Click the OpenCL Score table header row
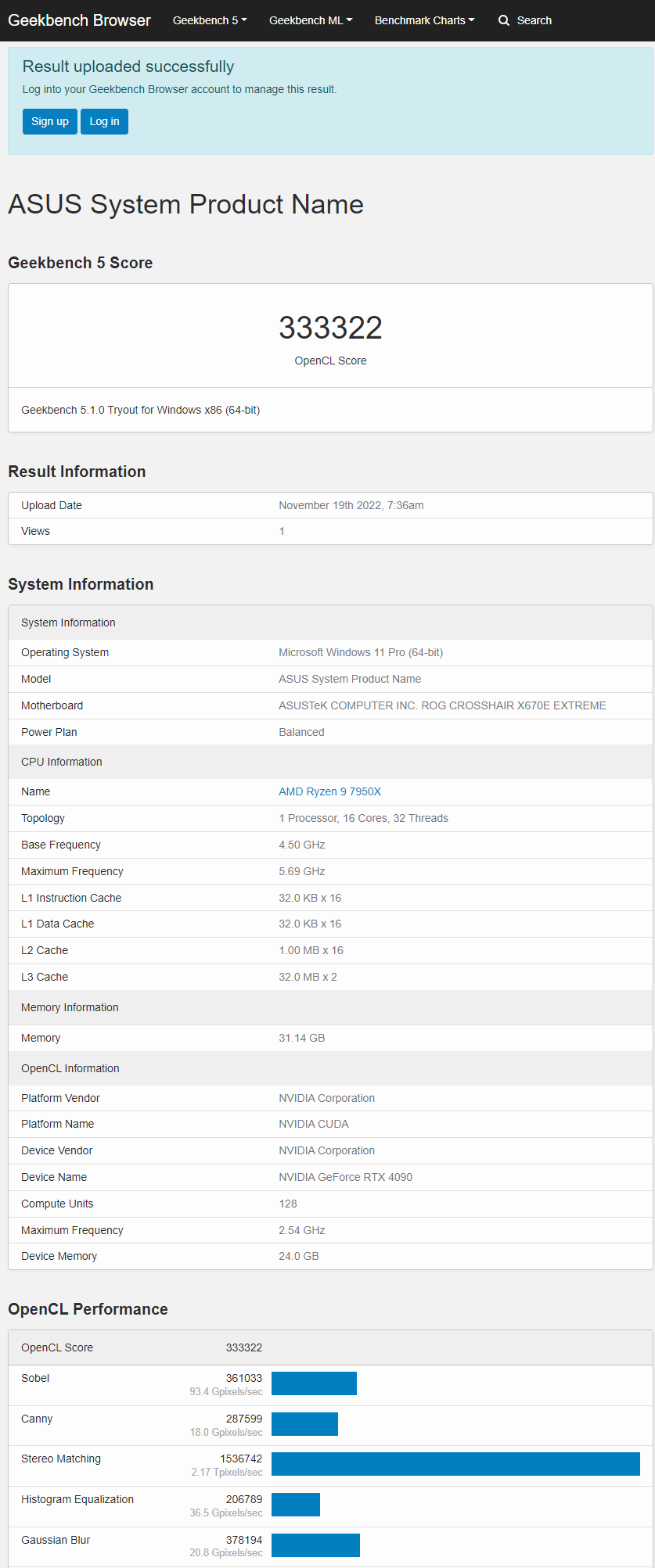655x1568 pixels. click(x=330, y=1347)
